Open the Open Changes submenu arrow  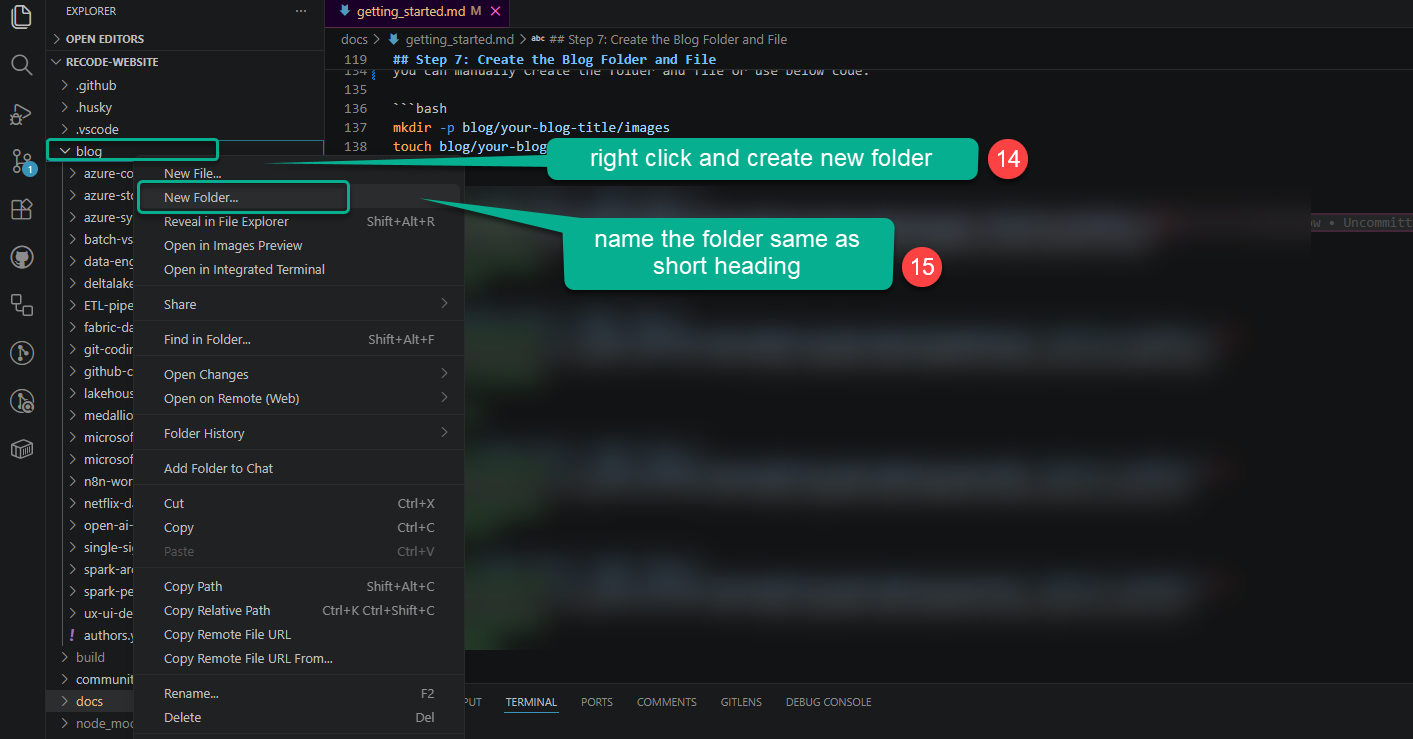444,374
